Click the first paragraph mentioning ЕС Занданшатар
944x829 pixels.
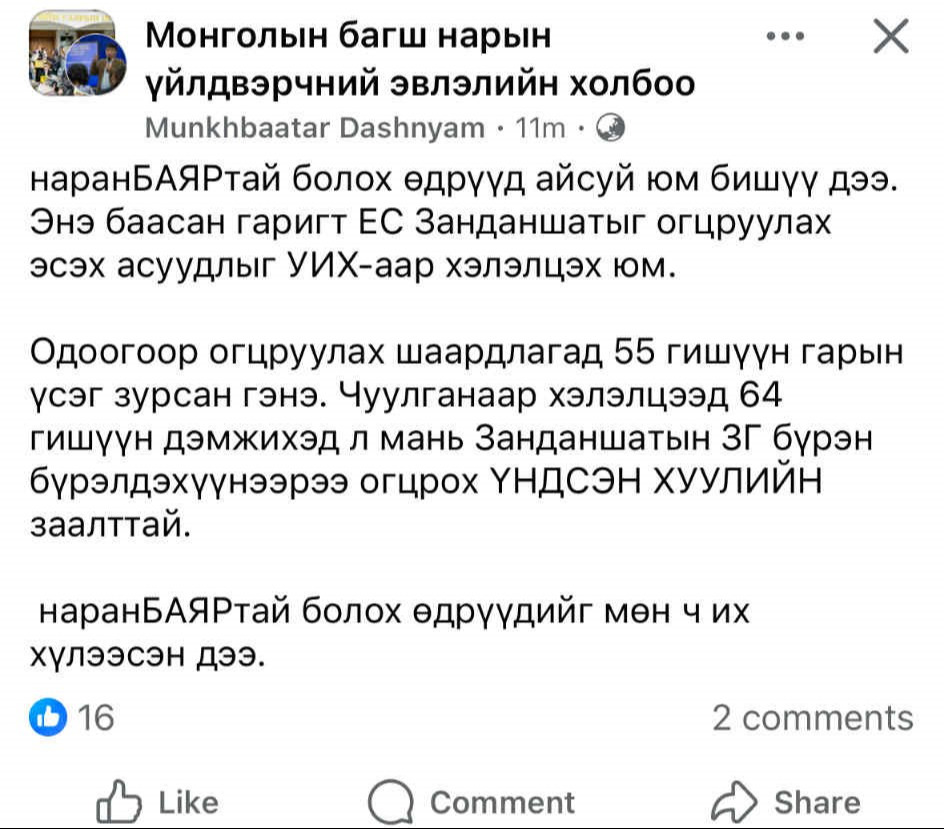pyautogui.click(x=450, y=224)
